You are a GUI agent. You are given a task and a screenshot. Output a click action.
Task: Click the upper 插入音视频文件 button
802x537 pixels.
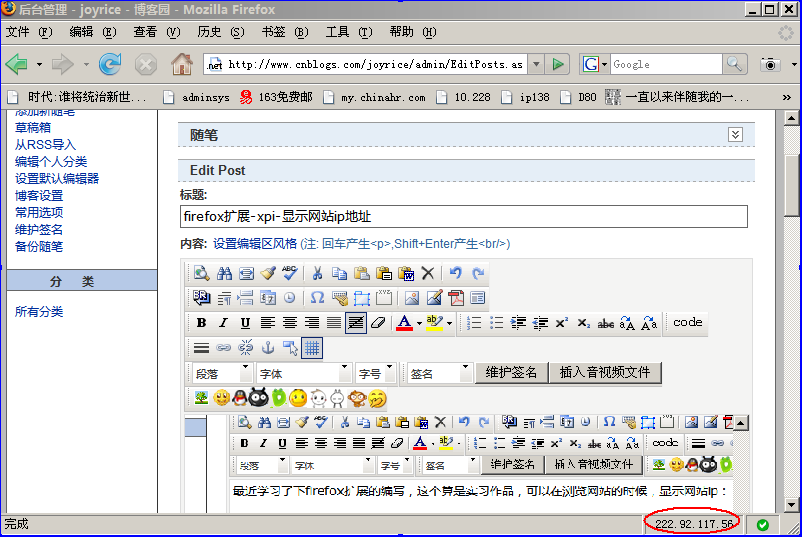[605, 373]
